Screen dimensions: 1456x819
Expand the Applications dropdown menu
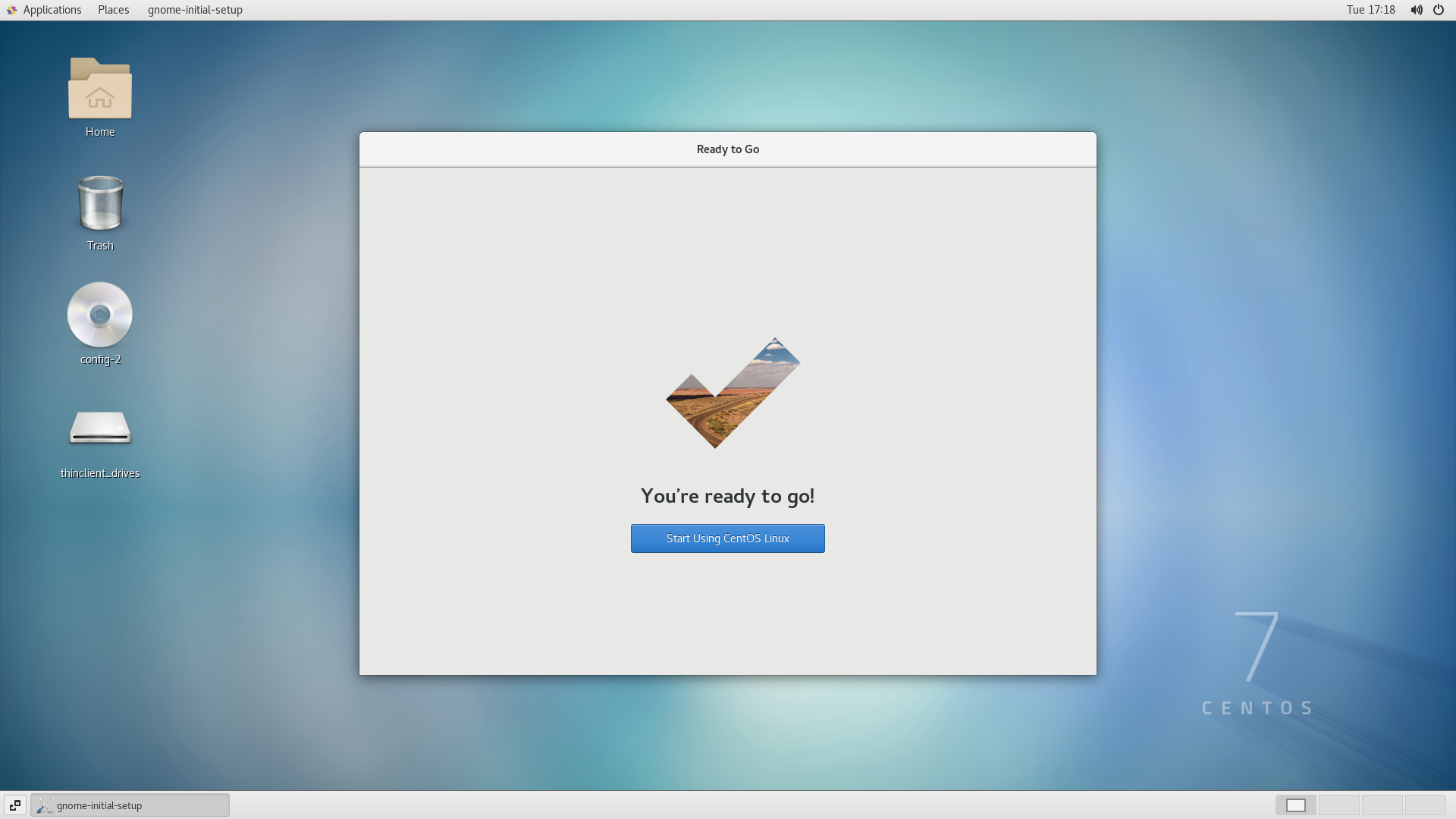52,9
